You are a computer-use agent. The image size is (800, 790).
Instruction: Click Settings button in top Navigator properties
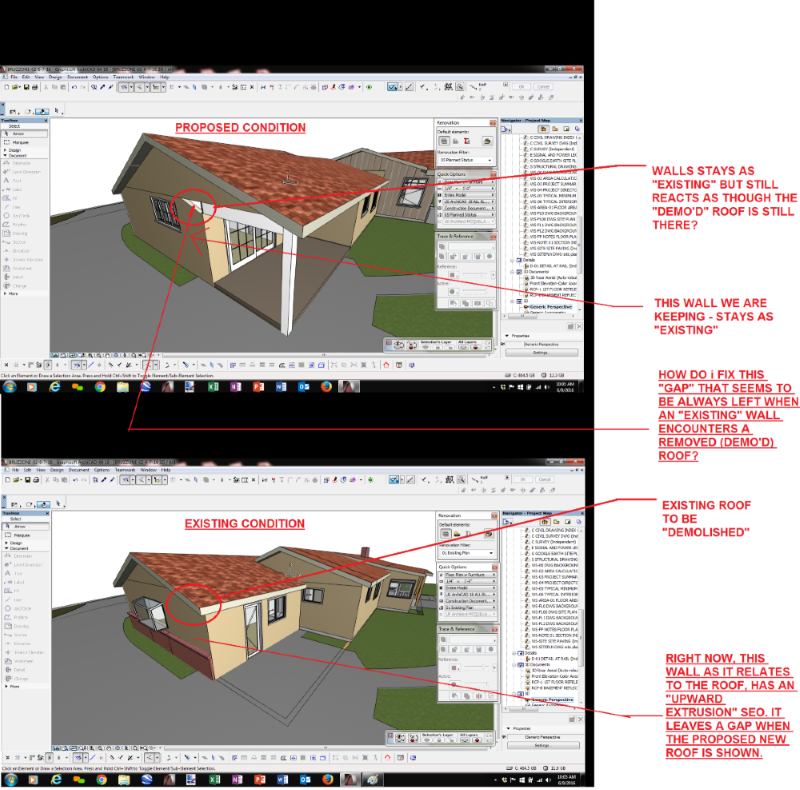click(541, 353)
